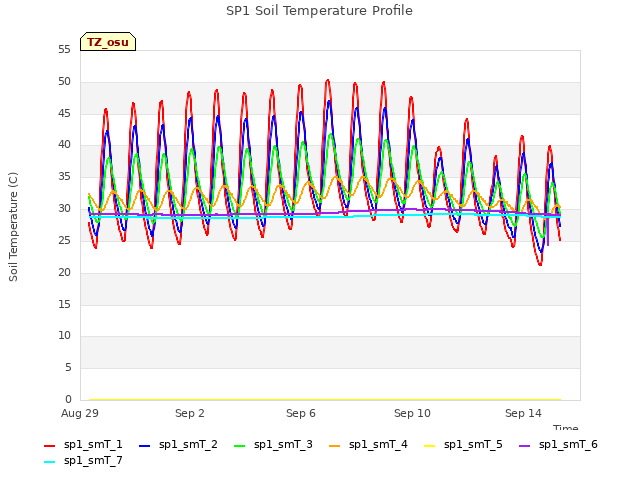
Task: Toggle the sp1_smT_4 legend label
Action: pyautogui.click(x=378, y=444)
